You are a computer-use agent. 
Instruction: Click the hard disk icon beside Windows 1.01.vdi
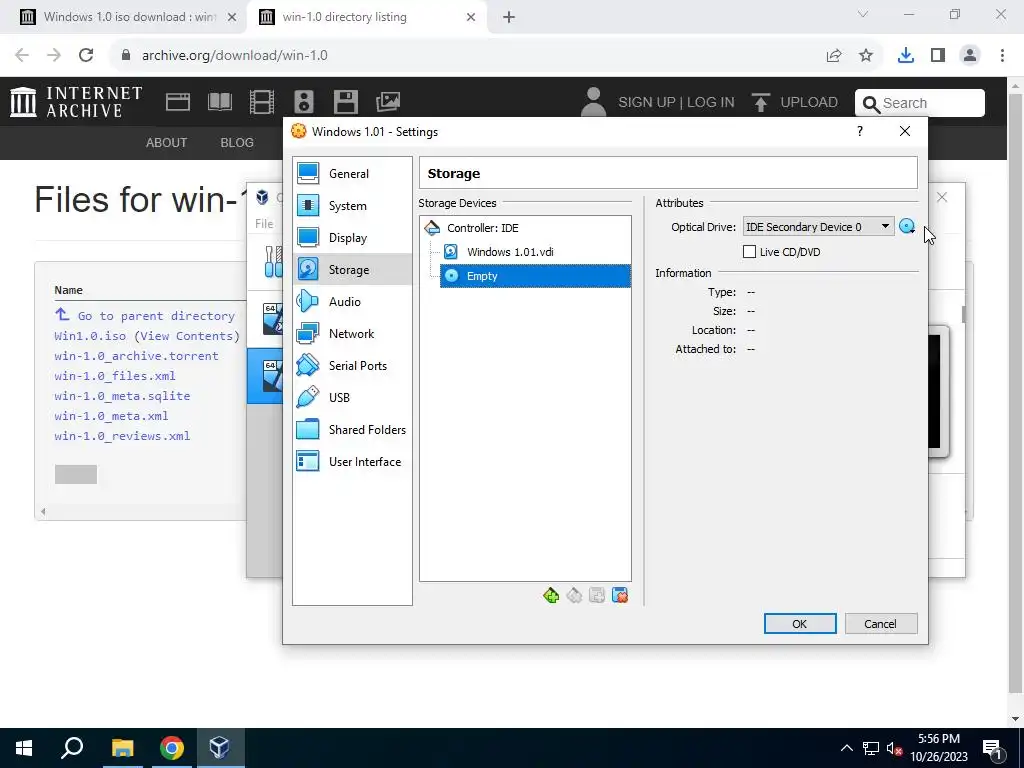point(451,252)
